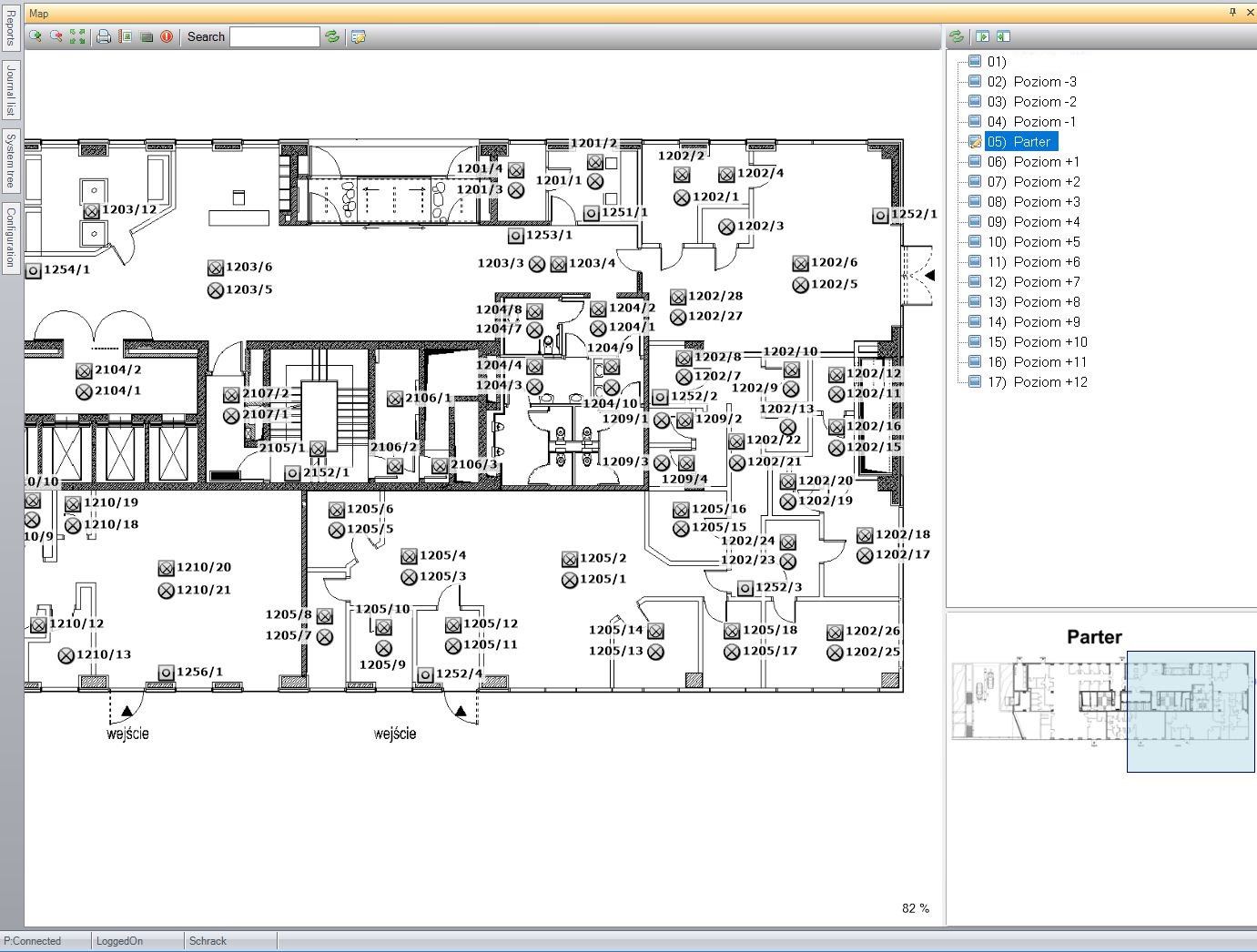Click the collapse panel left arrow icon
The height and width of the screenshot is (952, 1257).
pyautogui.click(x=1003, y=36)
